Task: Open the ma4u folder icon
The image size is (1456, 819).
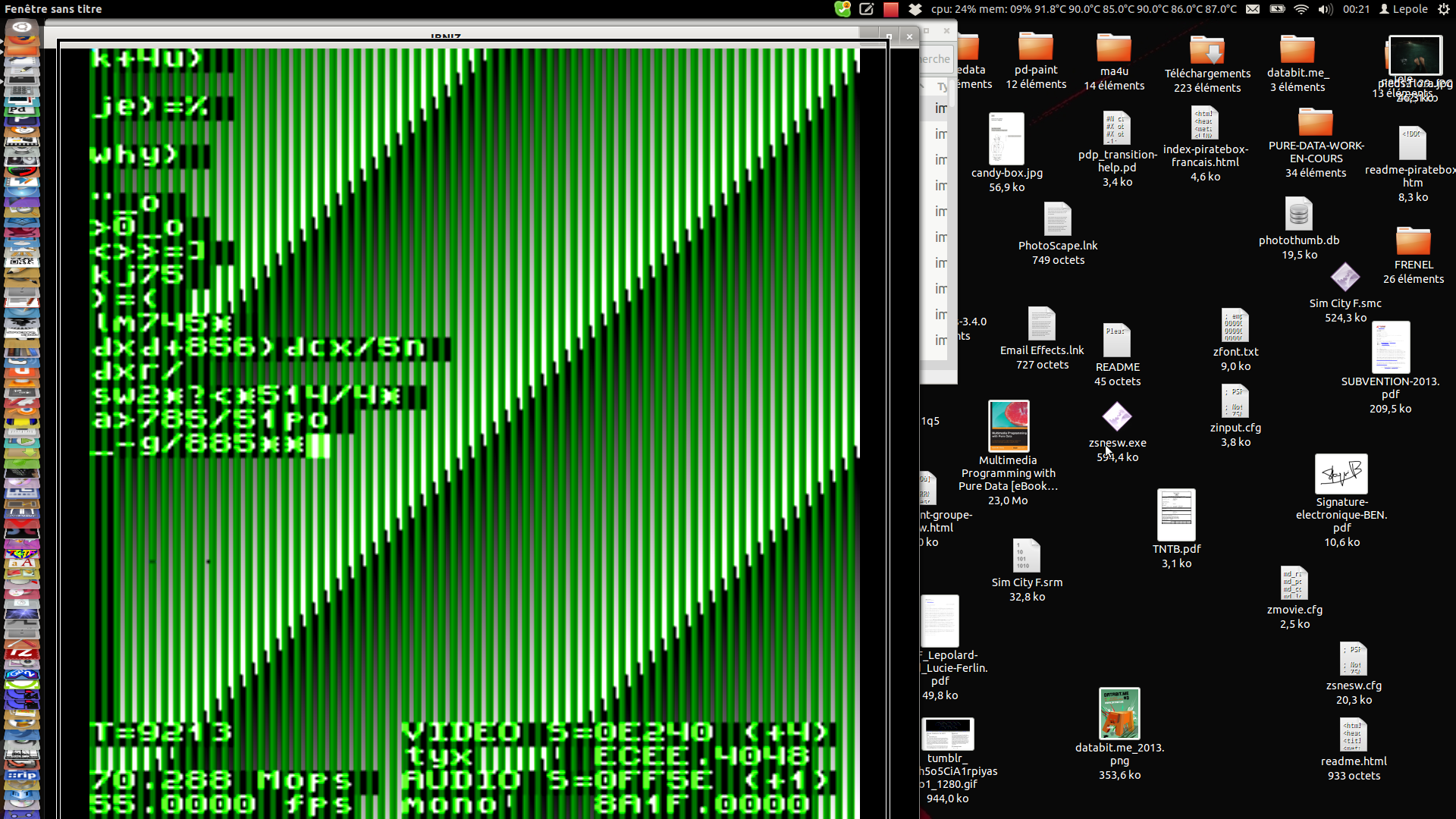Action: pyautogui.click(x=1113, y=49)
